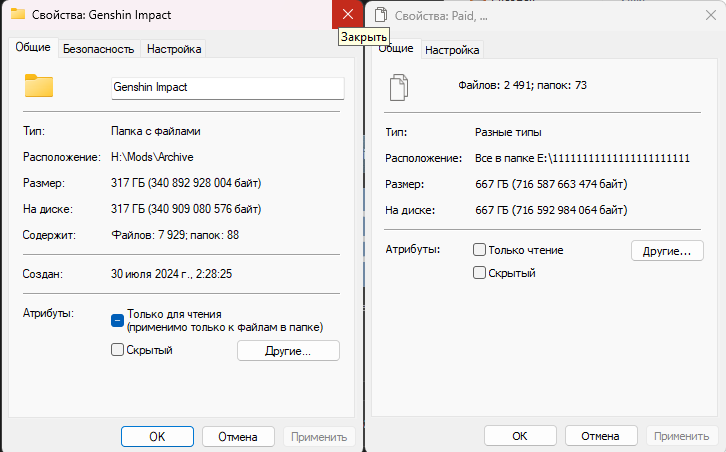Click title text "Свойства: Genshin Impact"
Viewport: 726px width, 452px height.
tap(101, 15)
